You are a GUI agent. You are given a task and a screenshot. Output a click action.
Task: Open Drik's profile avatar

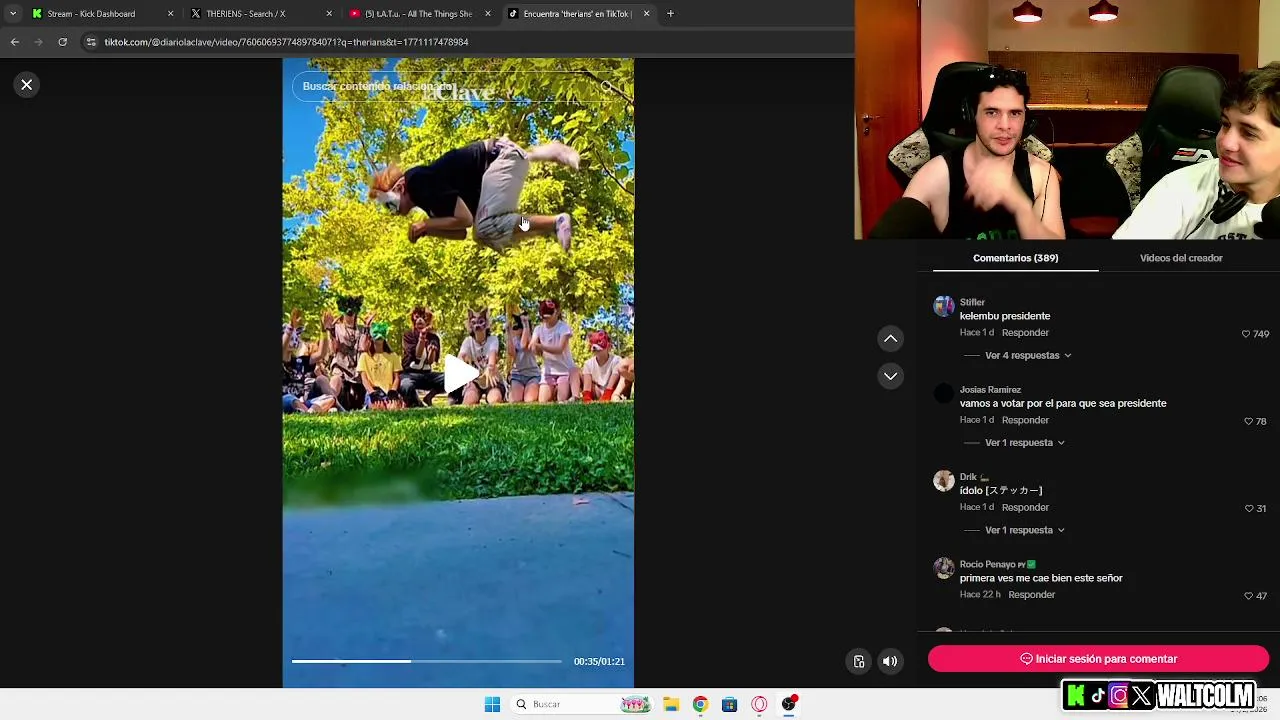(944, 481)
